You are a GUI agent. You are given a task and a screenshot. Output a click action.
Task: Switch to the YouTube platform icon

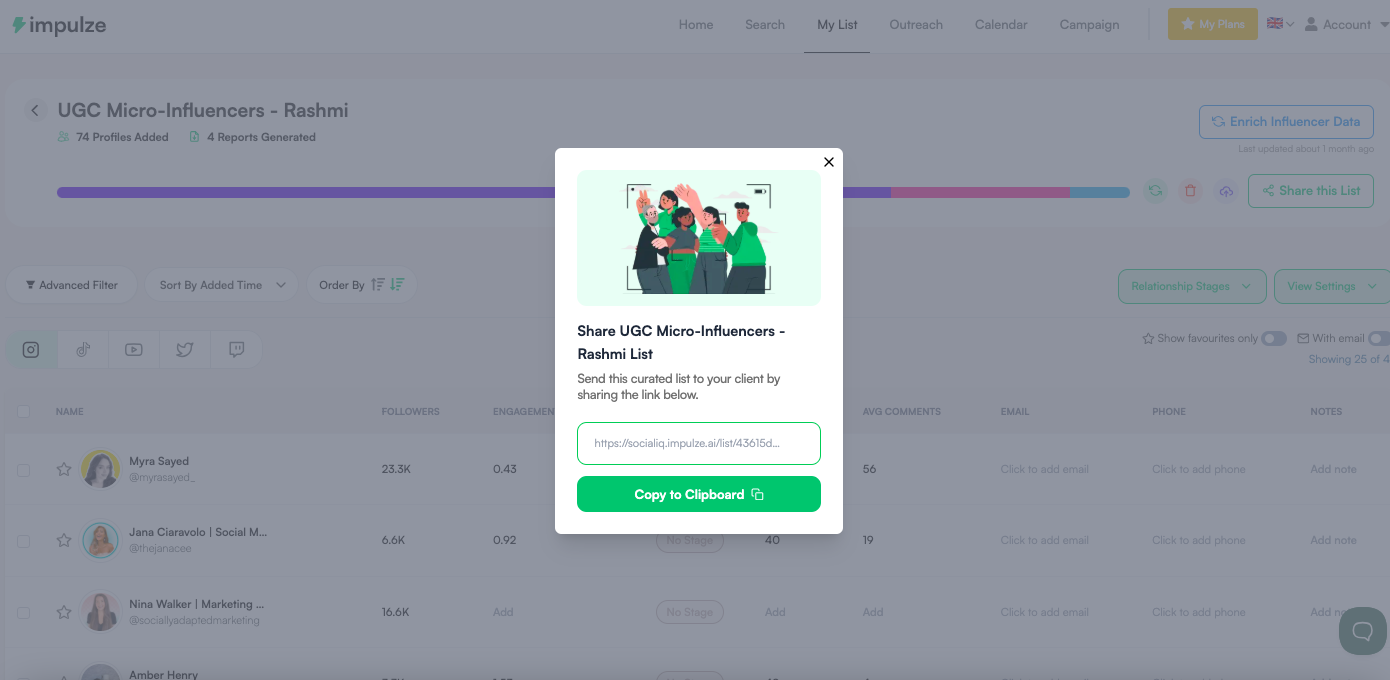tap(134, 350)
